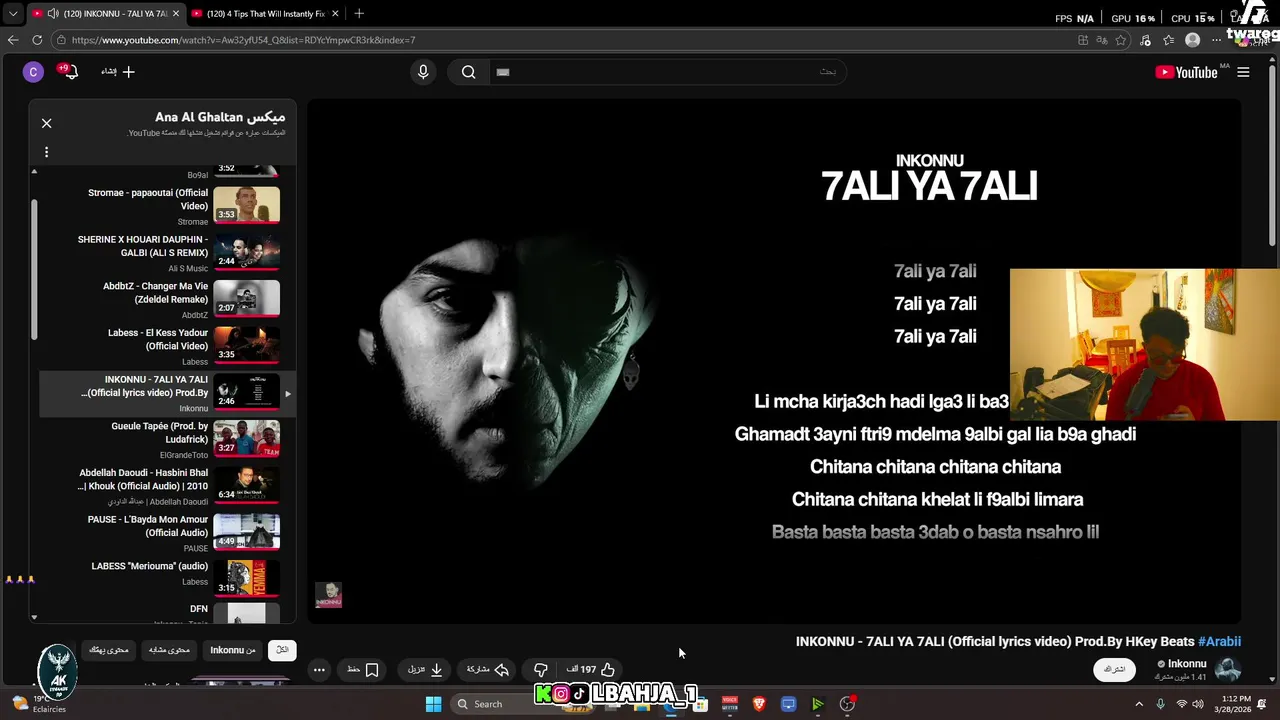The image size is (1280, 720).
Task: Open volume control in the system tray
Action: coord(1199,704)
